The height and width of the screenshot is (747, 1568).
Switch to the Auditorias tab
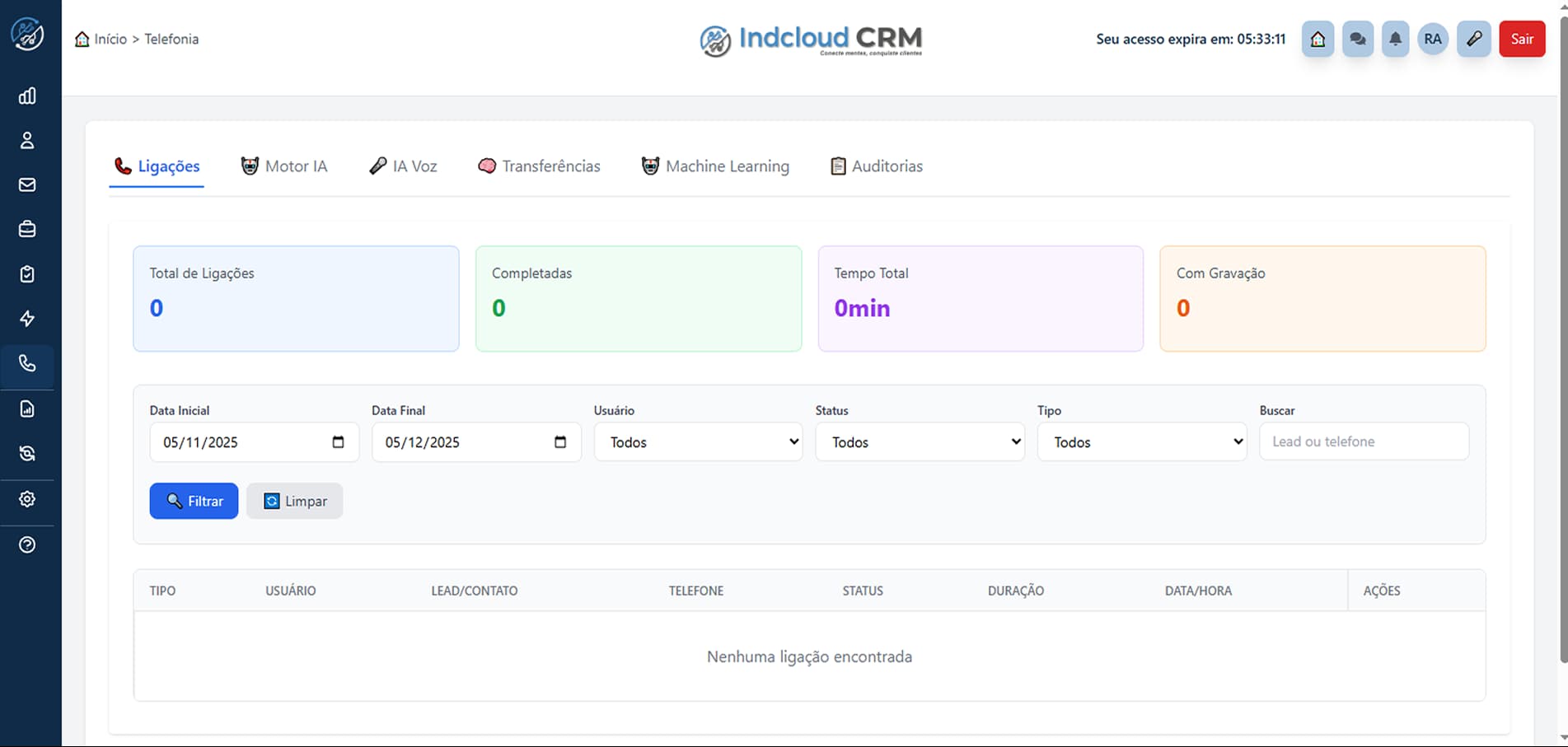pyautogui.click(x=876, y=166)
